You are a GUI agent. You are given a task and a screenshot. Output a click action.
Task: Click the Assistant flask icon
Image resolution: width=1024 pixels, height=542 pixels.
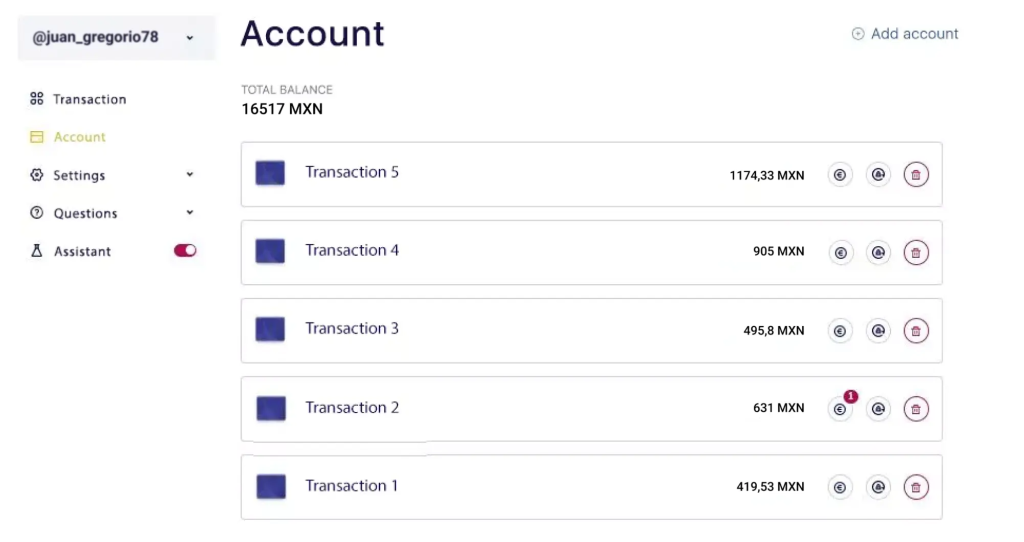coord(37,251)
